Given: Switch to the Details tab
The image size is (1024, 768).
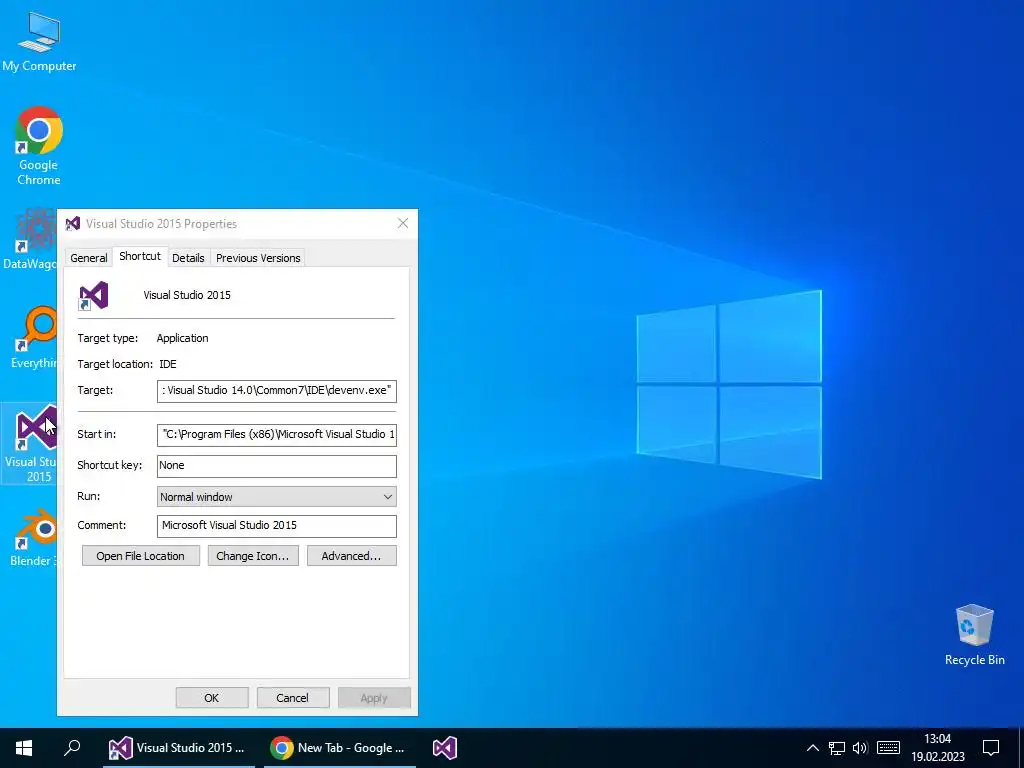Looking at the screenshot, I should tap(188, 258).
